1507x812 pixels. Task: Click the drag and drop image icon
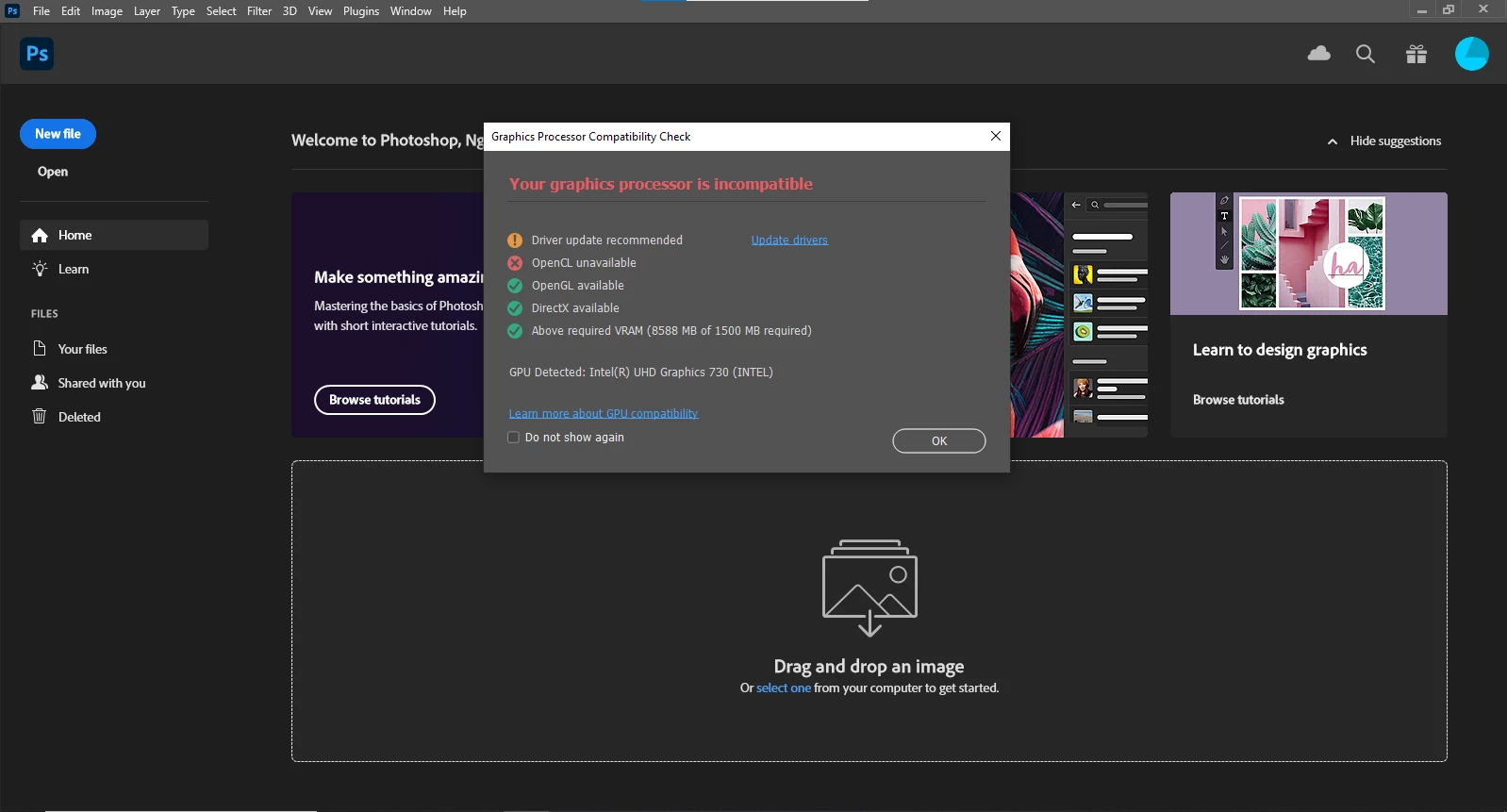coord(869,588)
